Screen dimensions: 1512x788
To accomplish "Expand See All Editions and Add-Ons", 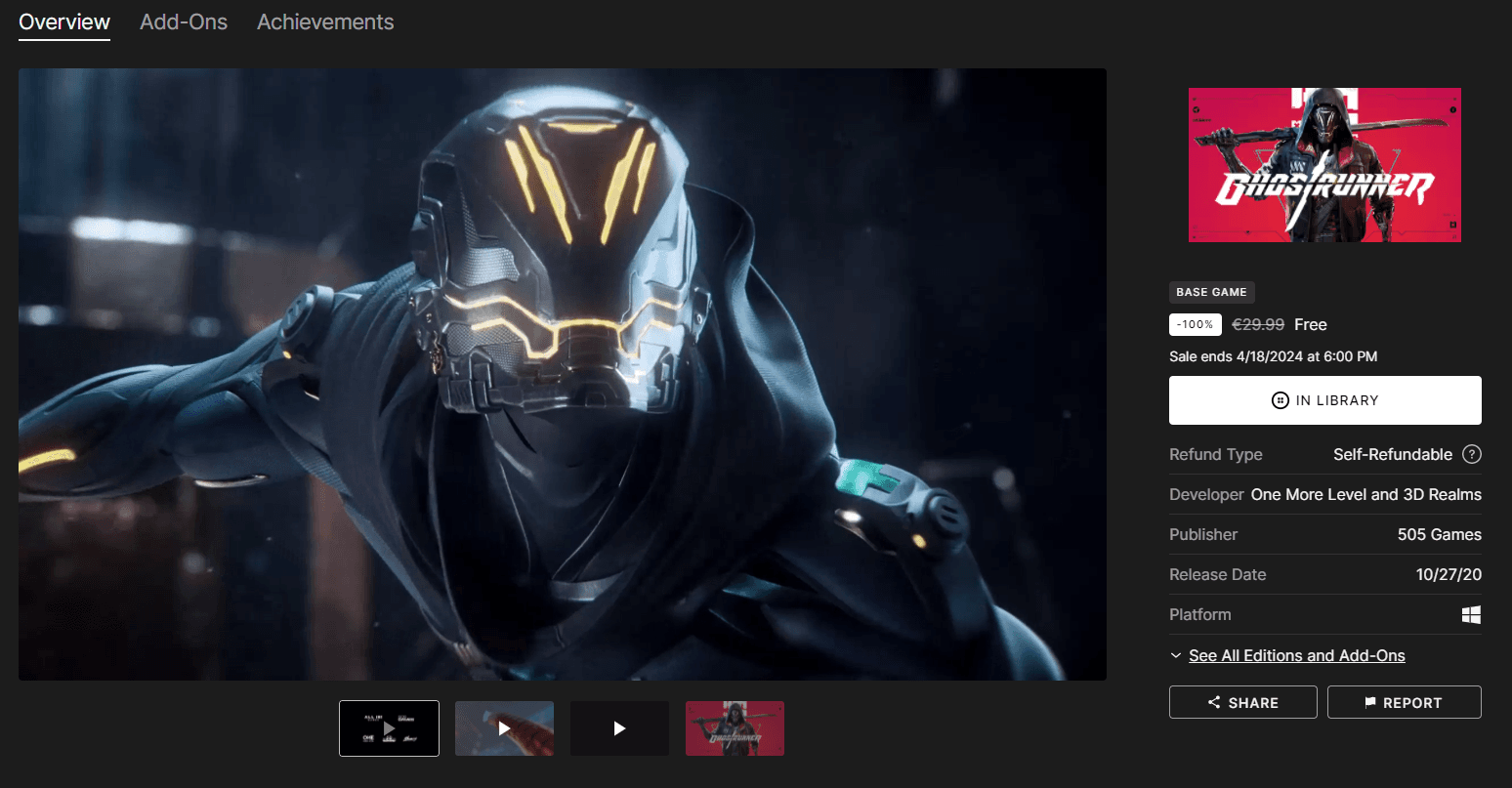I will click(x=1296, y=655).
